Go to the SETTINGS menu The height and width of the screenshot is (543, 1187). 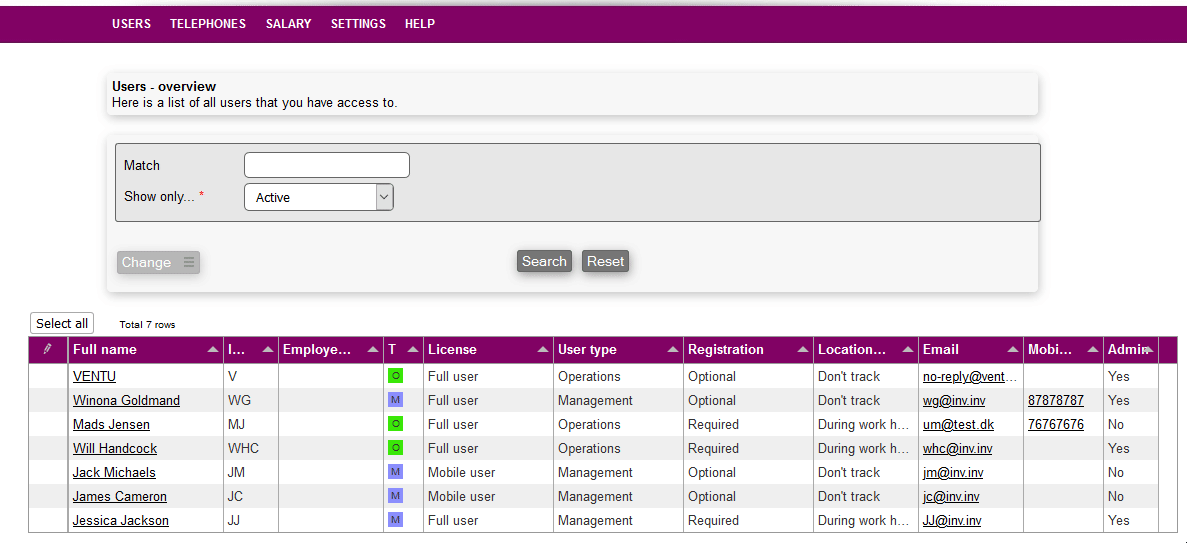(x=358, y=24)
